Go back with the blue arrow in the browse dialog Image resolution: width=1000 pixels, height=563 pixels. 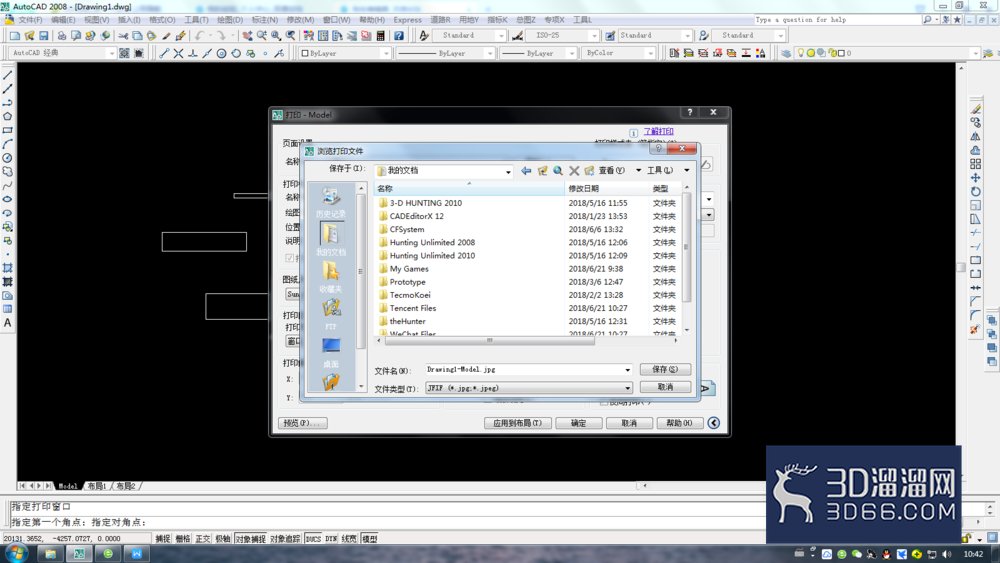526,170
